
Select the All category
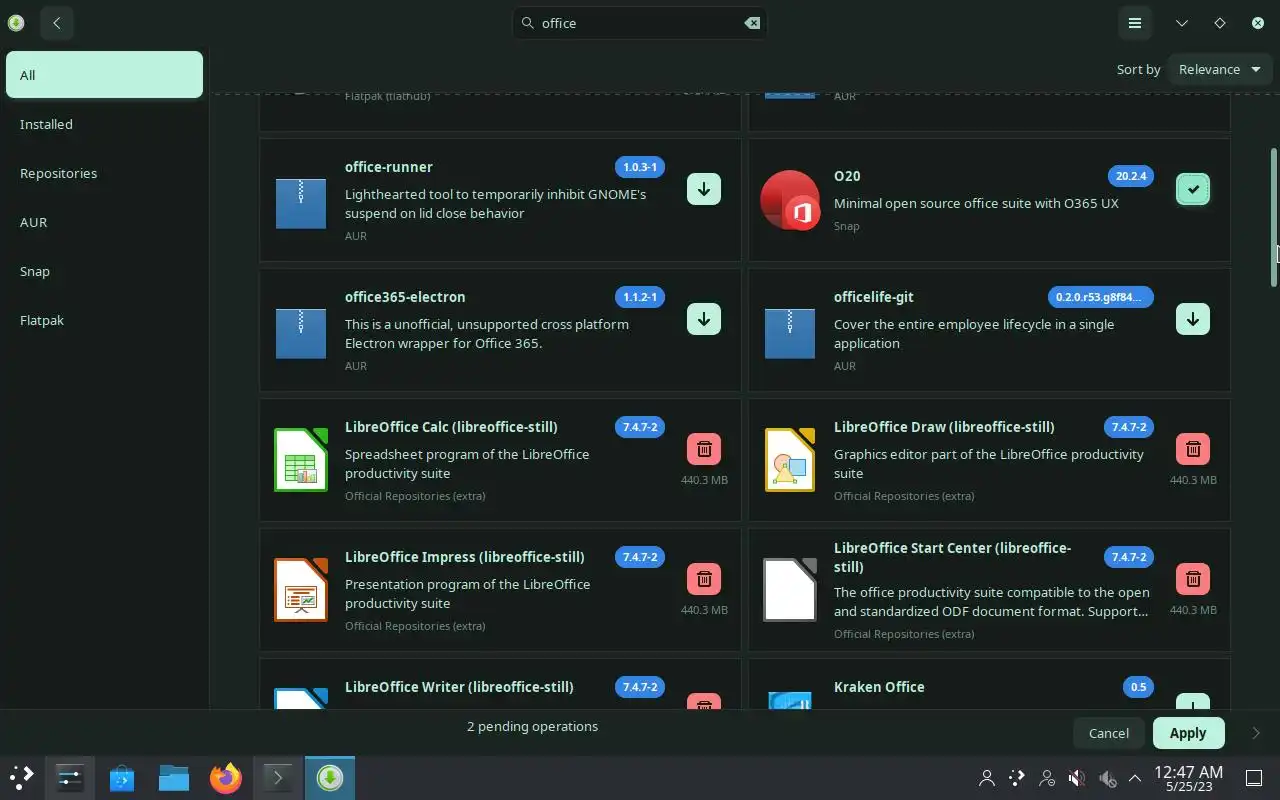(x=104, y=75)
